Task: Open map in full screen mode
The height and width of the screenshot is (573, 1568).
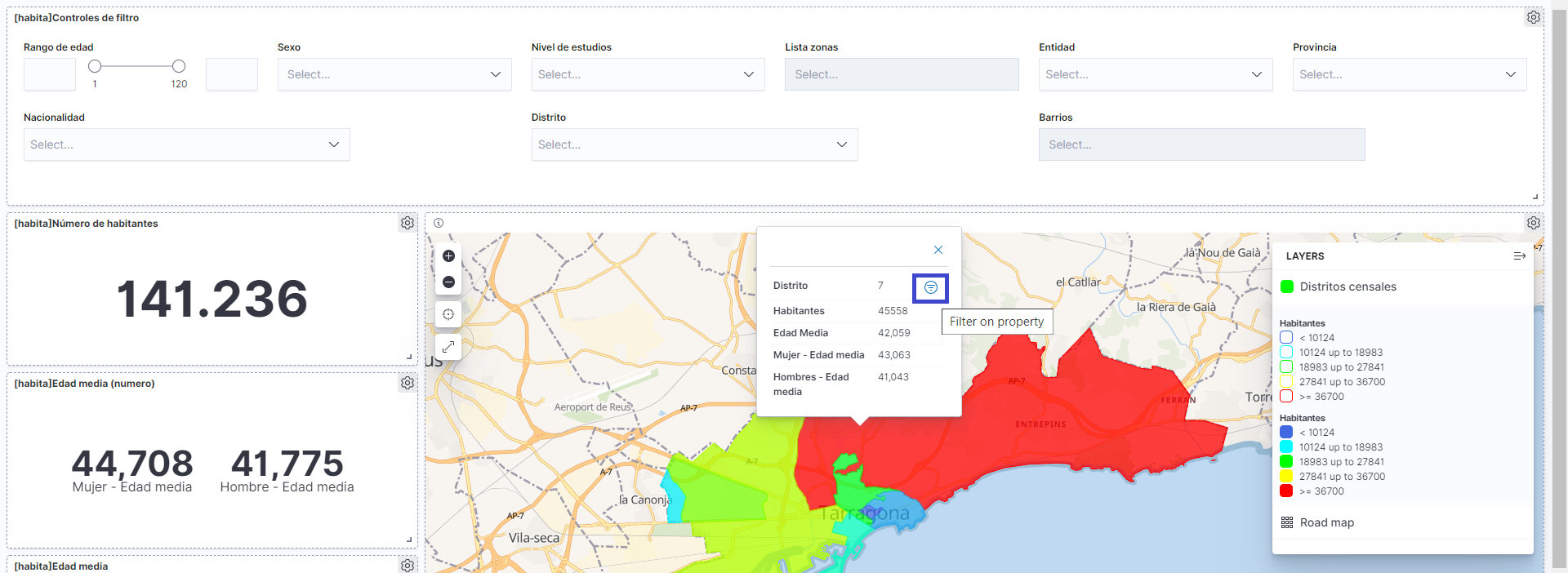Action: [x=448, y=347]
